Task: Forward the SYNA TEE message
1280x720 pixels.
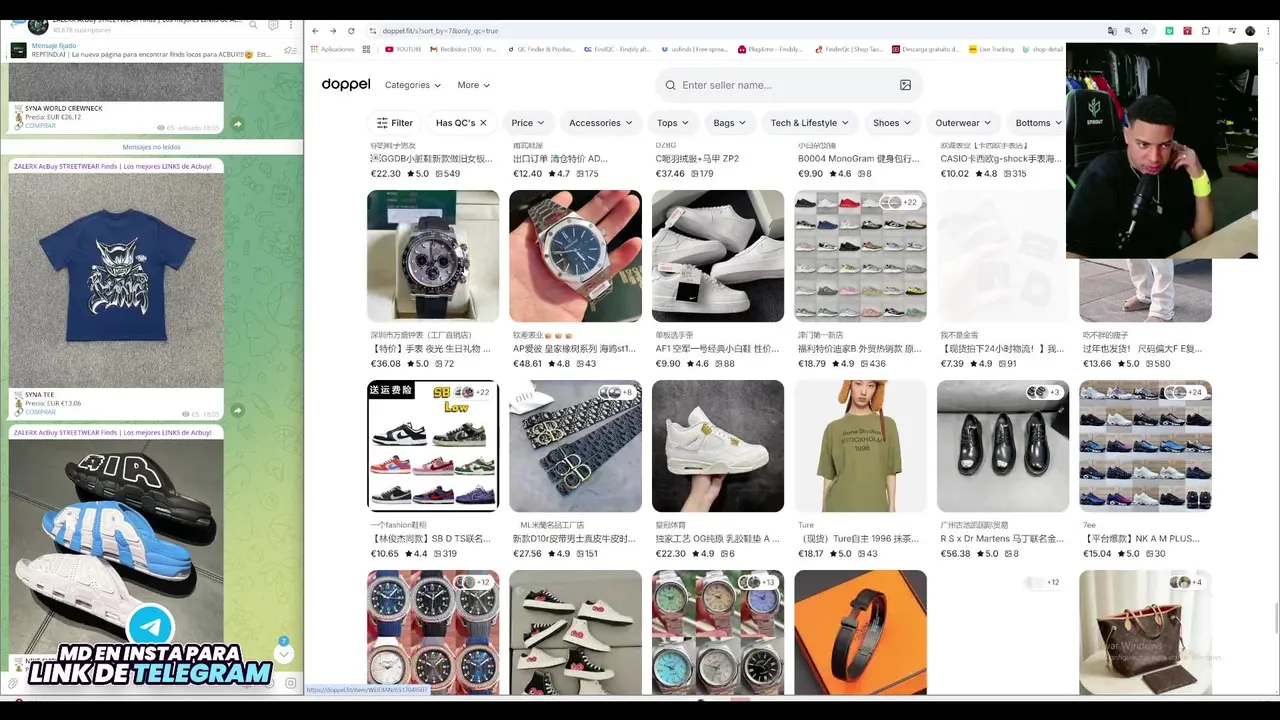Action: click(237, 410)
